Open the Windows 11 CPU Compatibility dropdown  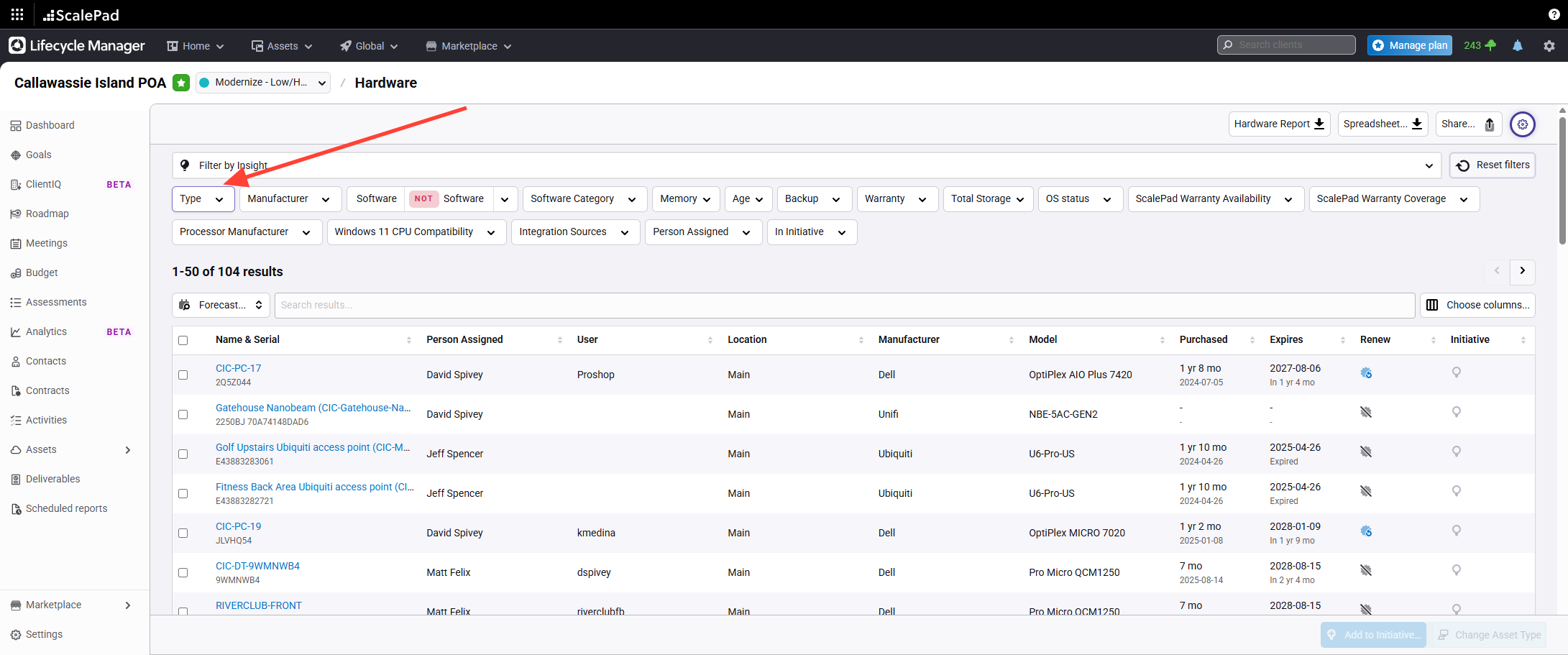pyautogui.click(x=416, y=232)
